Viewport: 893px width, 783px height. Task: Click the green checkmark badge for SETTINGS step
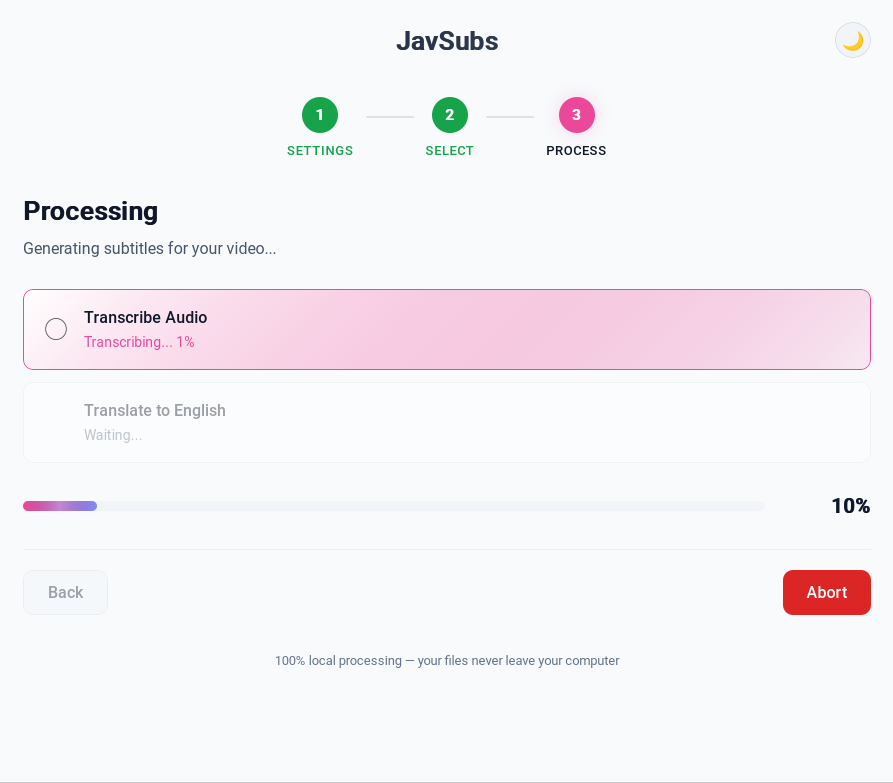pos(320,115)
